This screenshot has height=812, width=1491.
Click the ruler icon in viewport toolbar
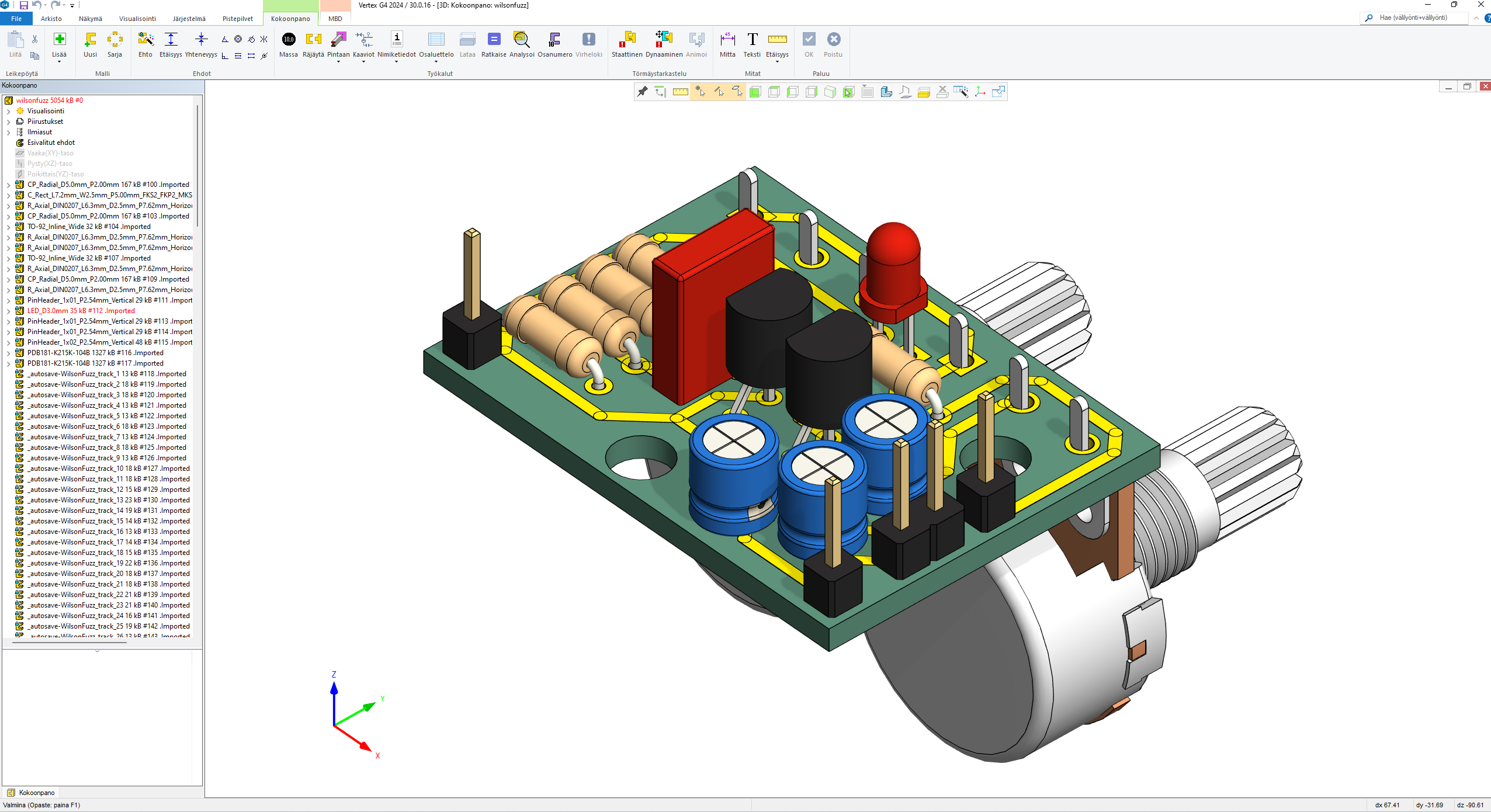[680, 92]
